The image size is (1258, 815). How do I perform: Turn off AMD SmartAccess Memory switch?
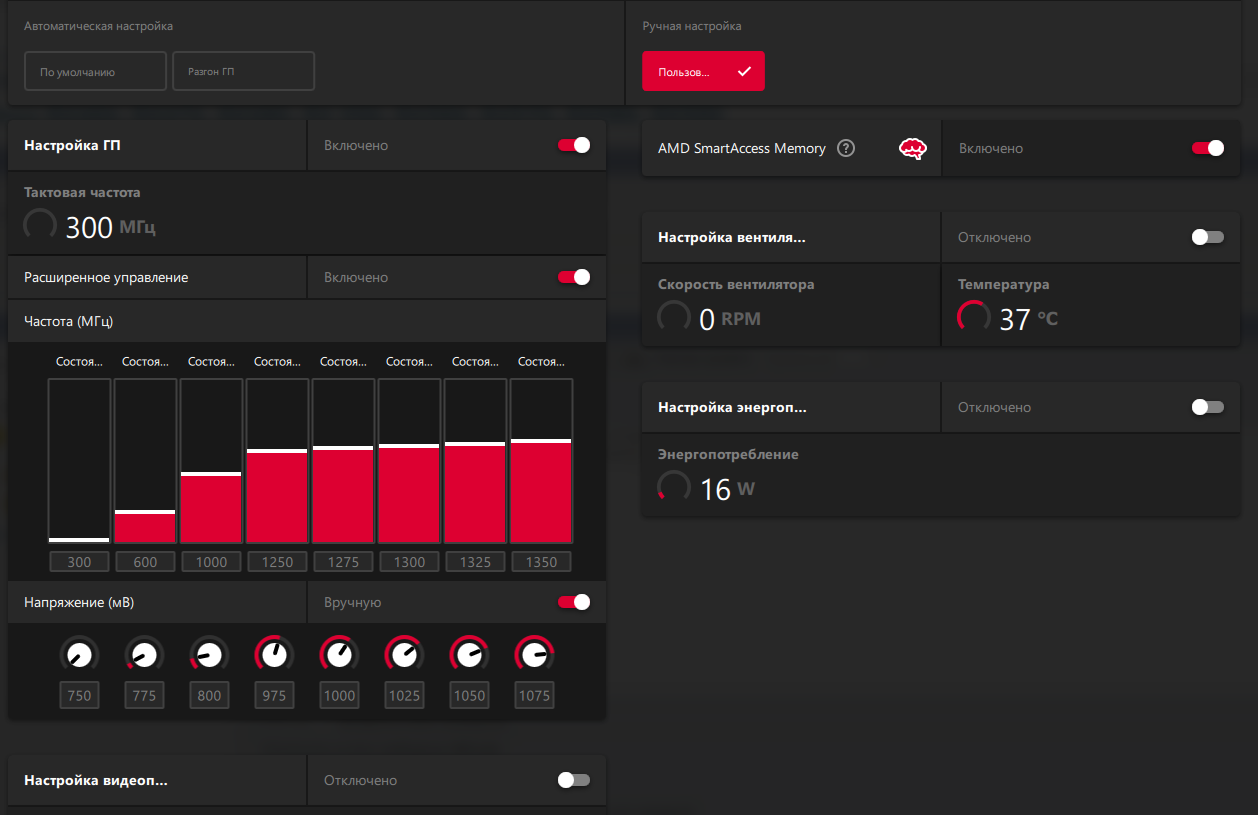pyautogui.click(x=1208, y=148)
